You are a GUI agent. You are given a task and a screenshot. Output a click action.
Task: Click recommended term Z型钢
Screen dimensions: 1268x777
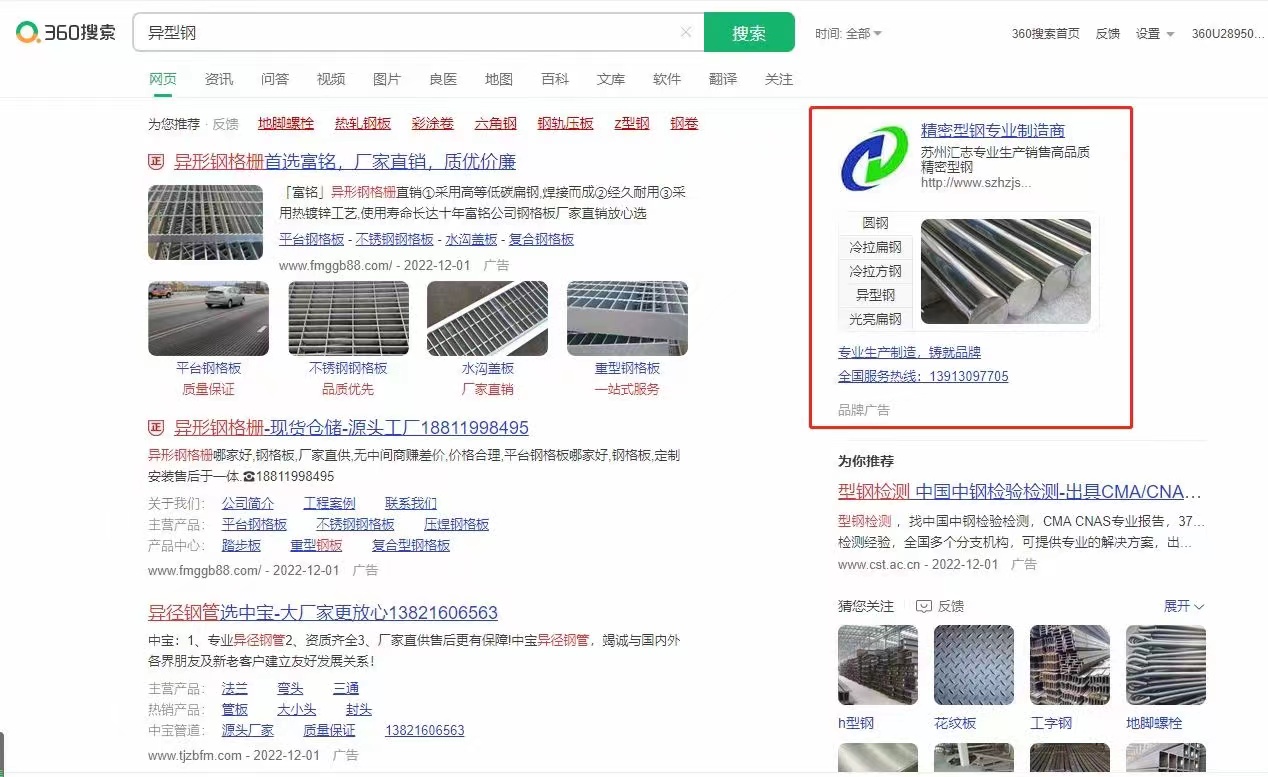pos(632,123)
